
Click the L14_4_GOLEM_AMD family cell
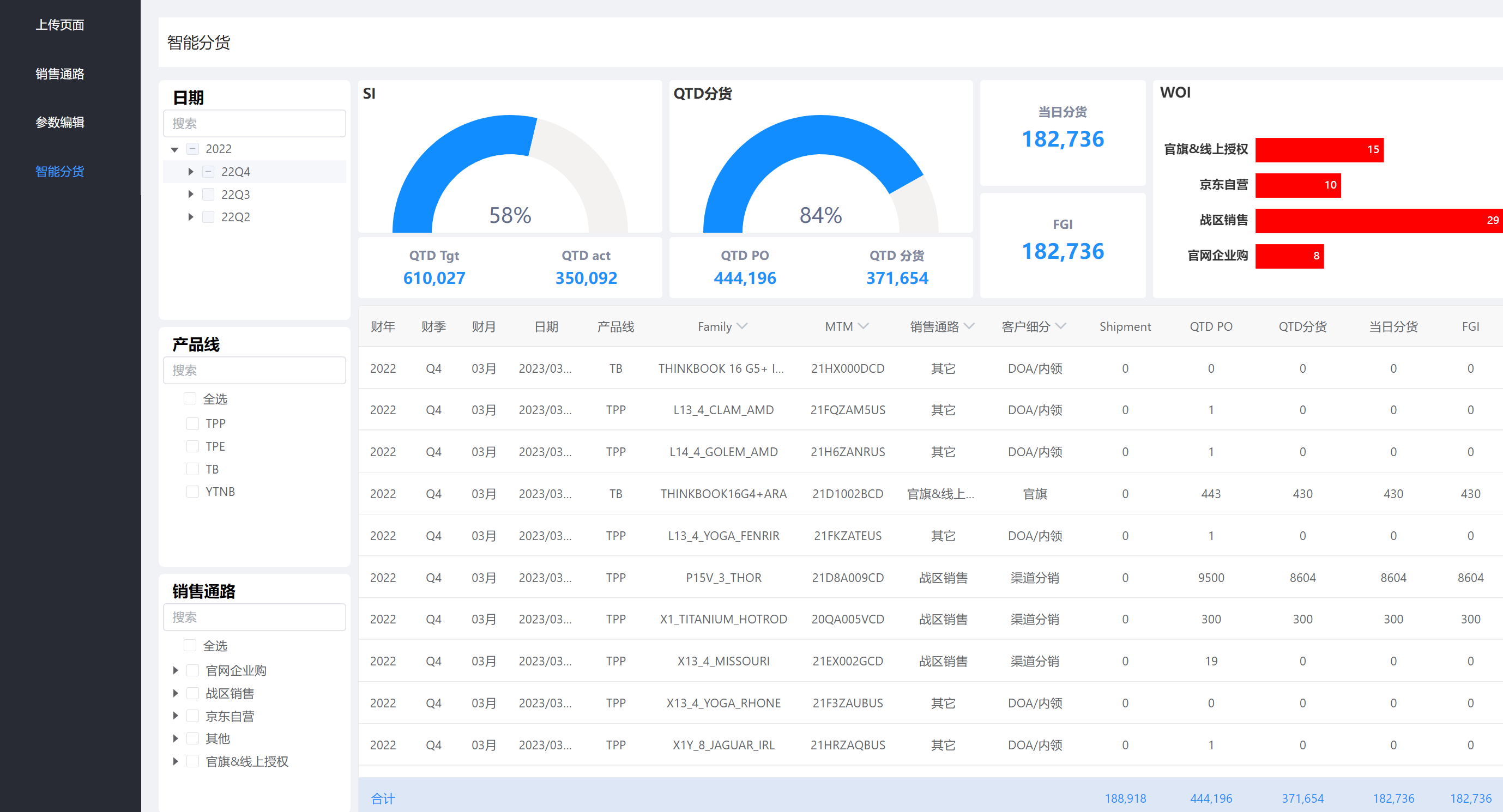pyautogui.click(x=723, y=452)
